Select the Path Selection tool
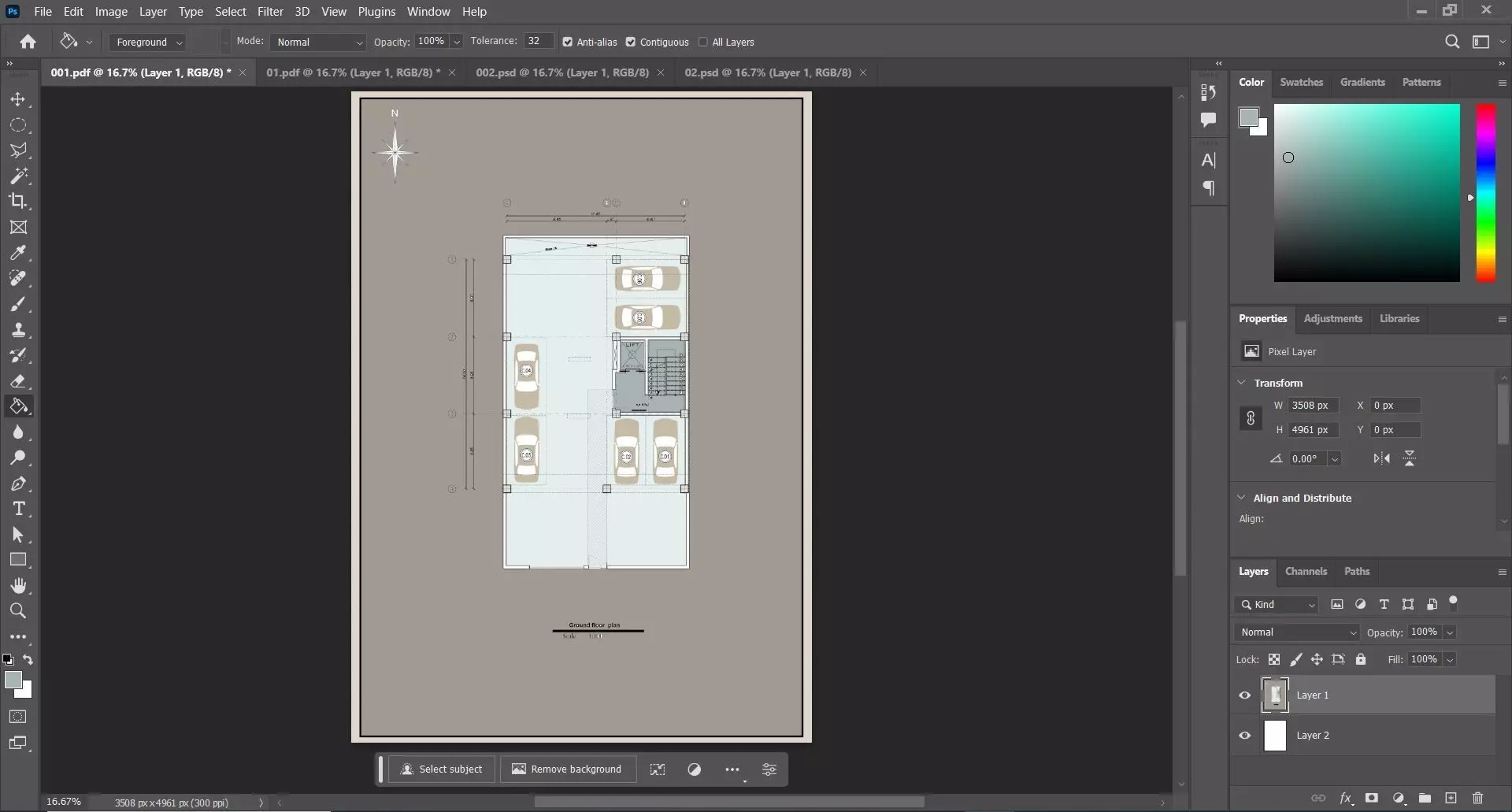The height and width of the screenshot is (812, 1512). coord(18,535)
